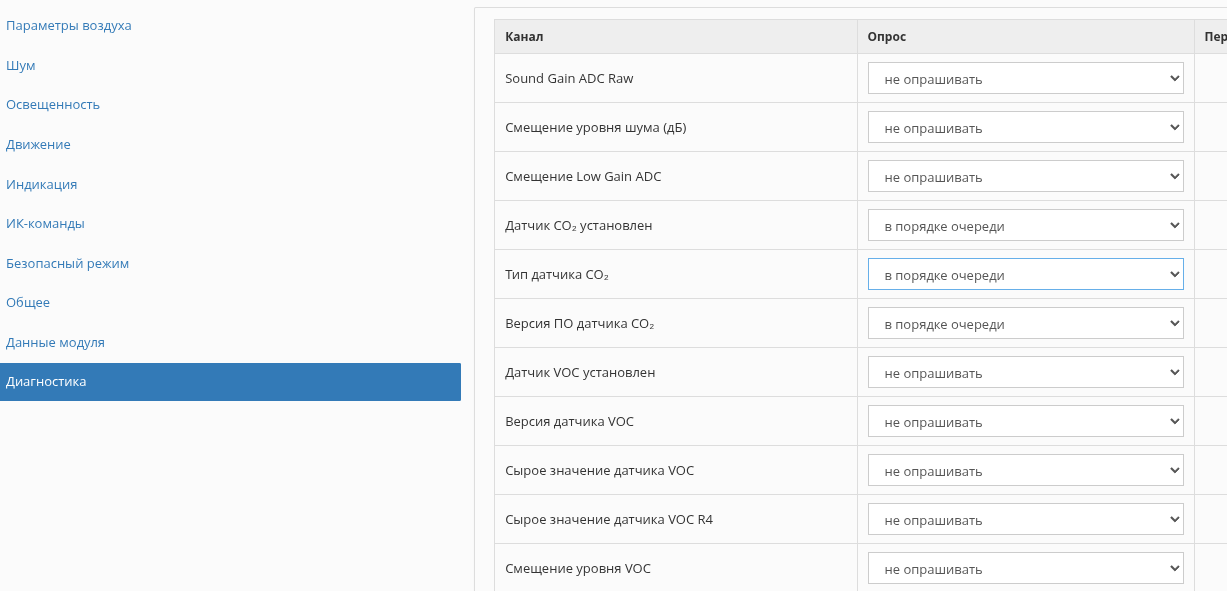Open the Параметры воздуха section

coord(69,25)
